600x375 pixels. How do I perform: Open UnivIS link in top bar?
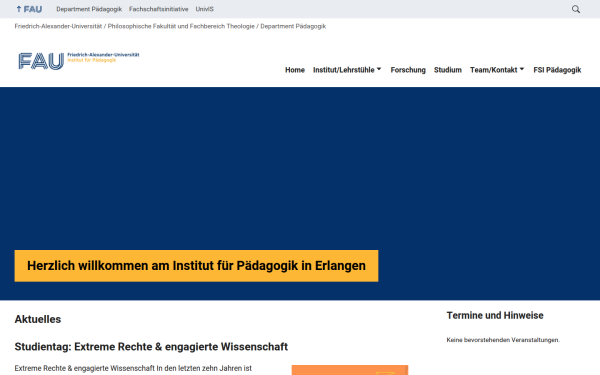click(204, 9)
